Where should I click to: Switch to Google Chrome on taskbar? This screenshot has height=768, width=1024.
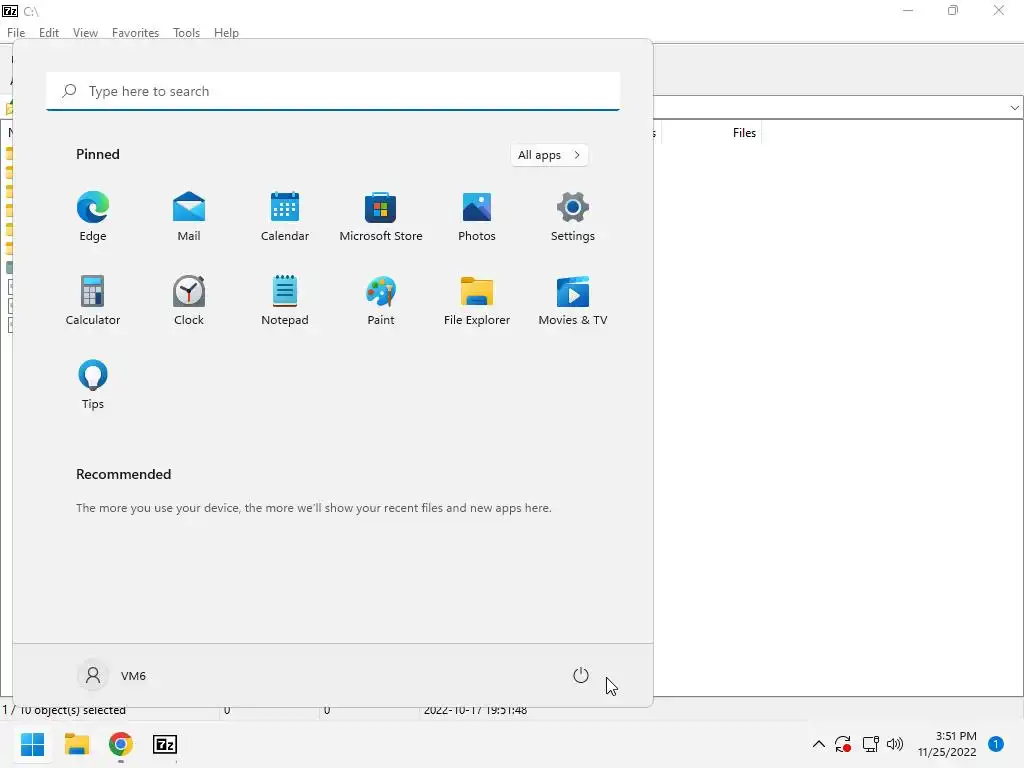coord(121,744)
